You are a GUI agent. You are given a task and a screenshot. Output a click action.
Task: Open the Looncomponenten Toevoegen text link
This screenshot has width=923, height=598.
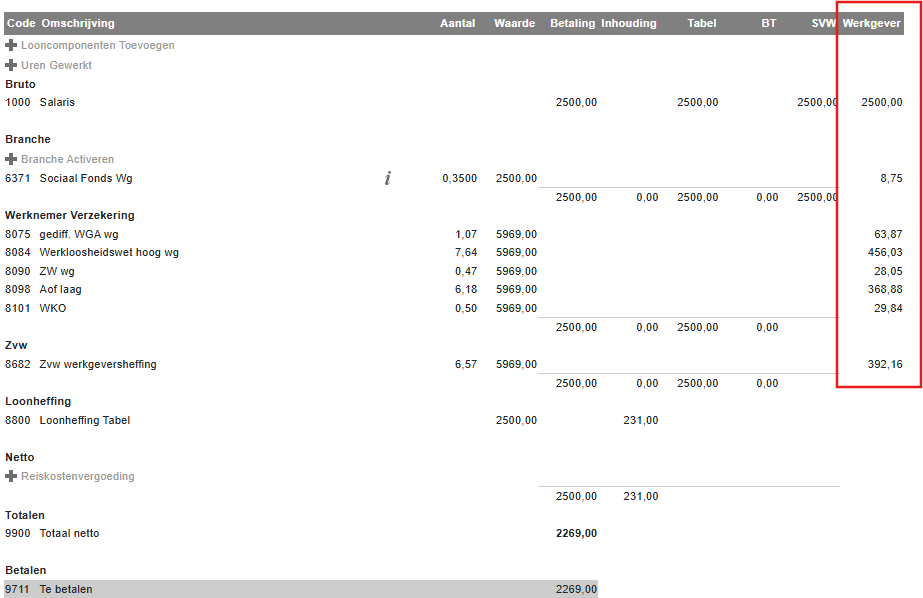tap(98, 46)
